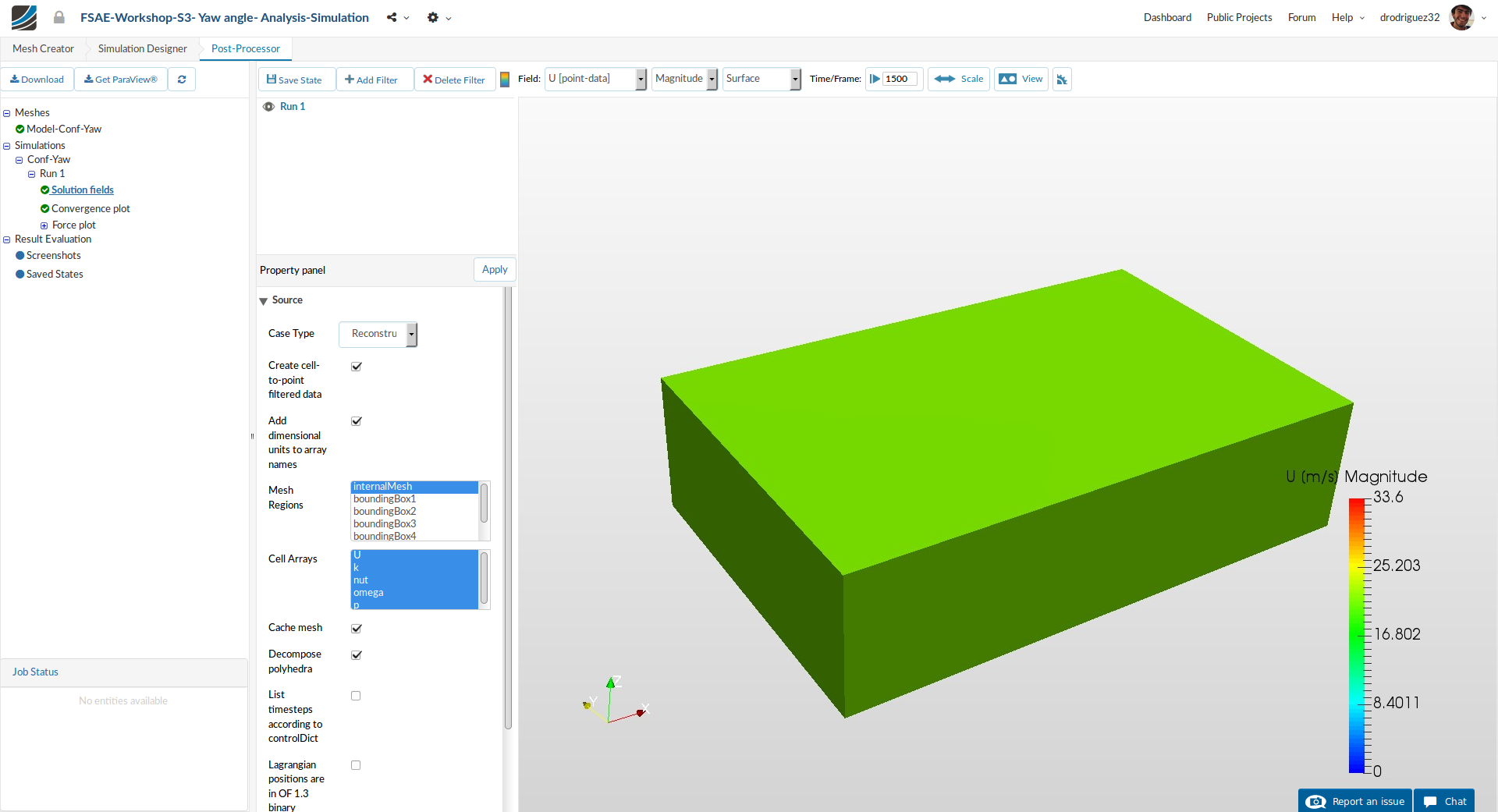The height and width of the screenshot is (812, 1498).
Task: Open the settings gear menu
Action: (433, 17)
